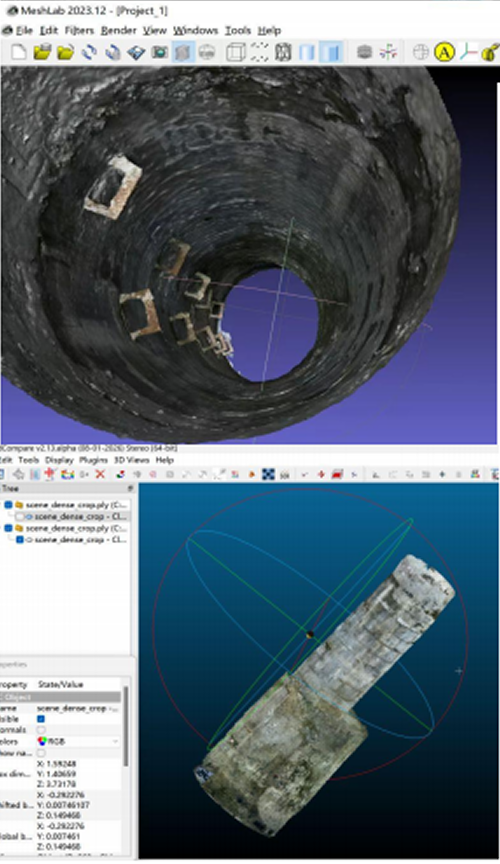The width and height of the screenshot is (500, 864).
Task: Toggle the trackball circle icon in MeshLab
Action: point(421,52)
